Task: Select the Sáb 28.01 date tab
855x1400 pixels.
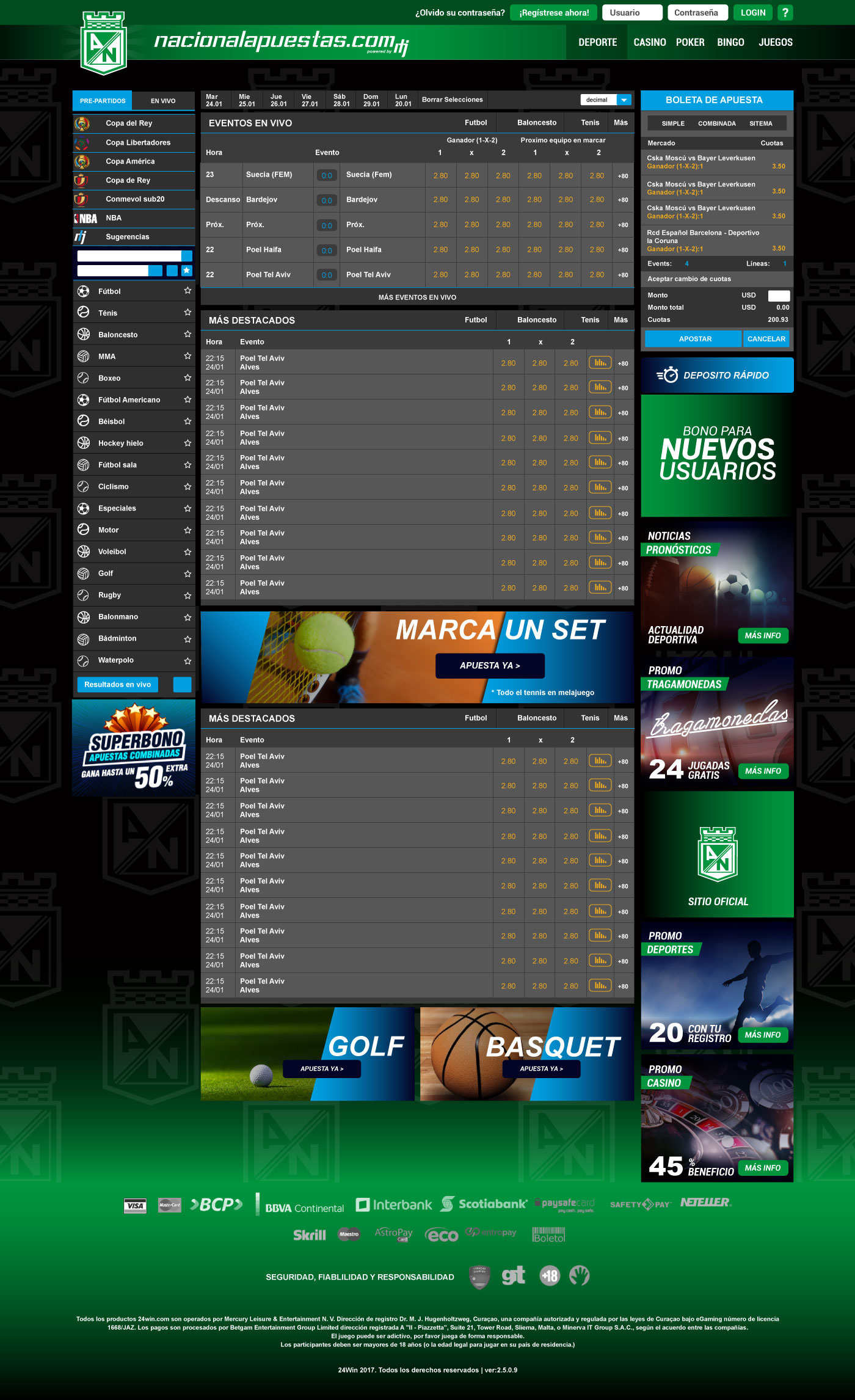Action: [x=341, y=100]
